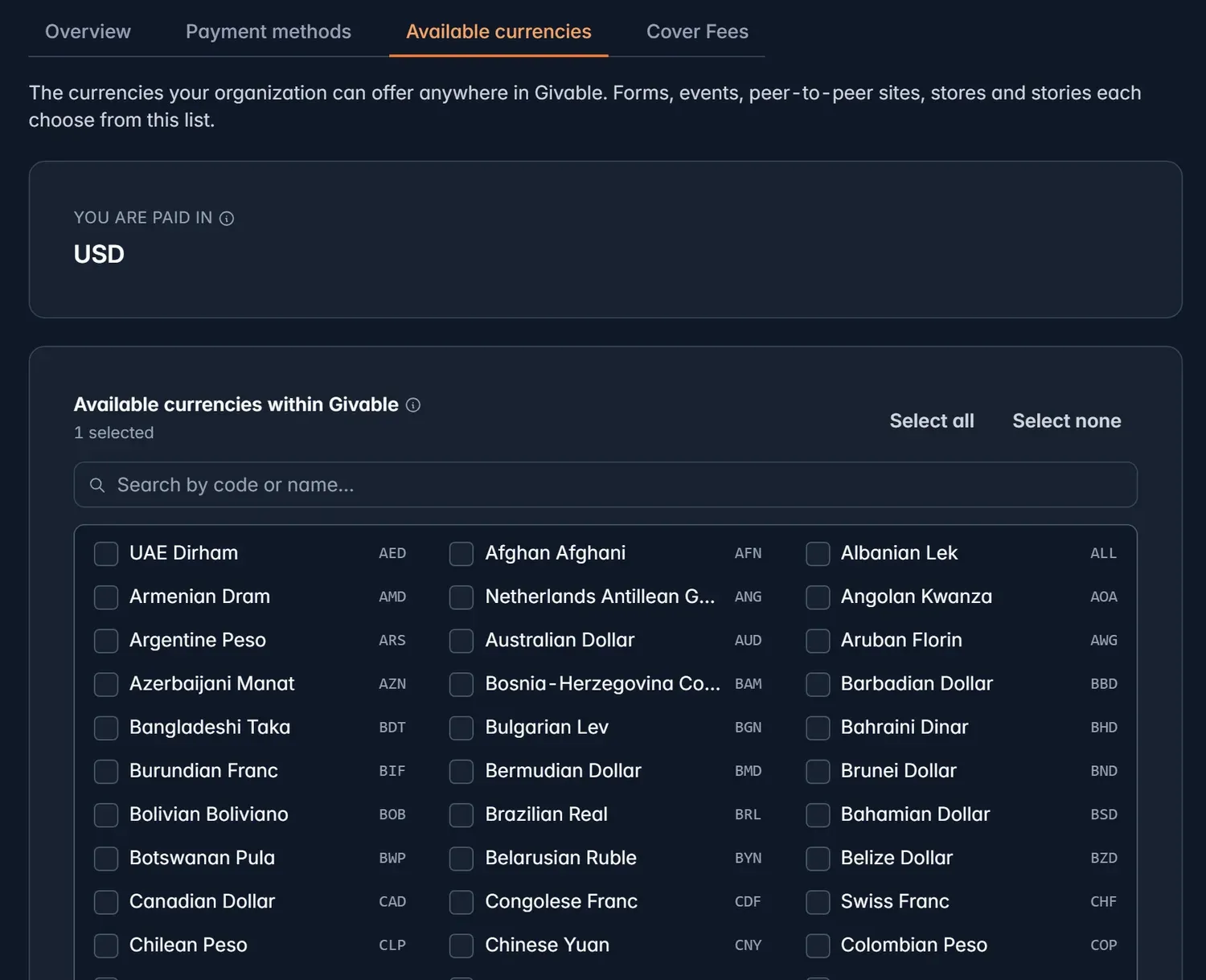Check the Barbadian Dollar checkbox
The height and width of the screenshot is (980, 1206).
coord(818,684)
